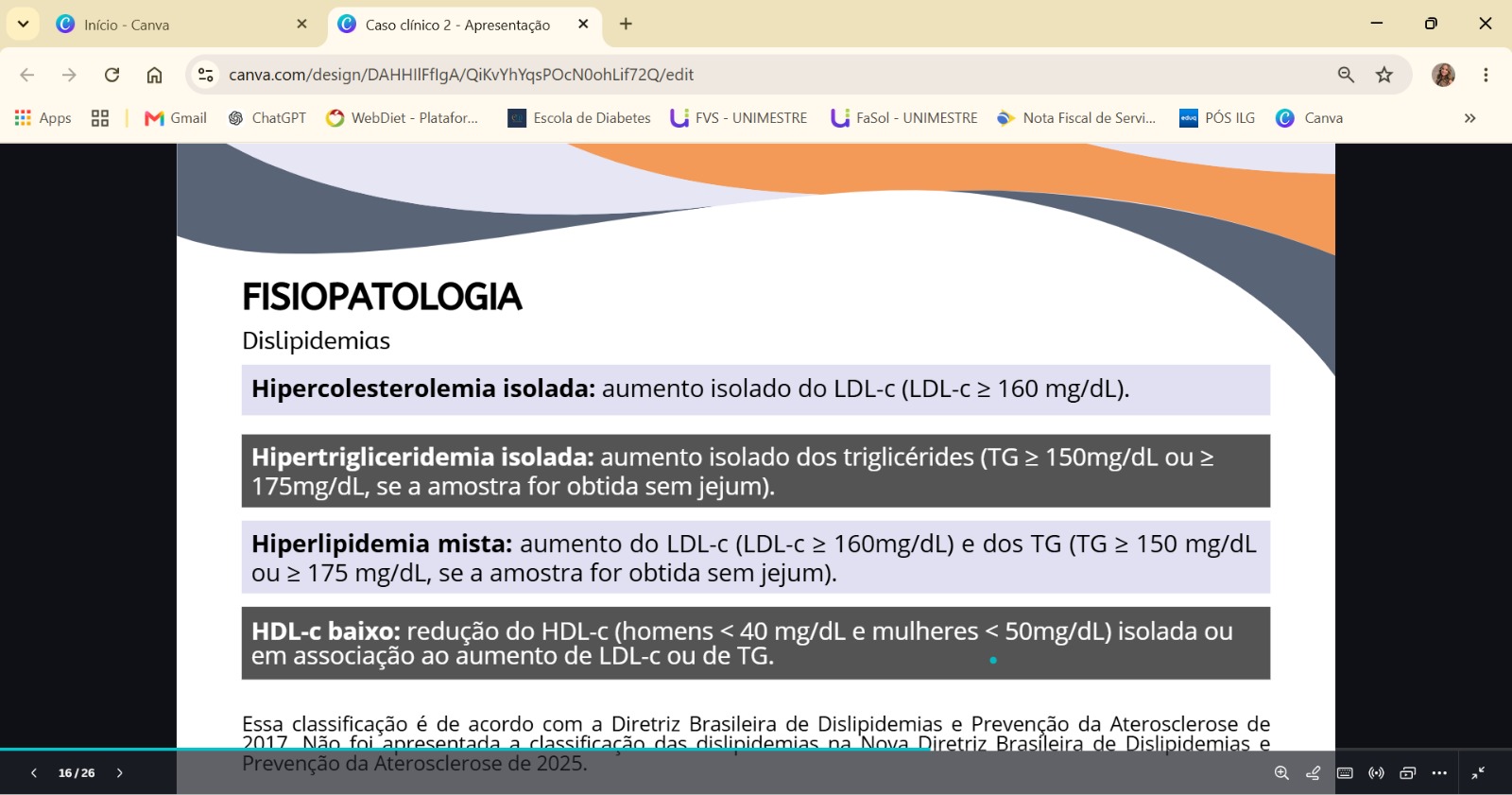1512x795 pixels.
Task: Open the WebDiet bookmark
Action: 403,118
